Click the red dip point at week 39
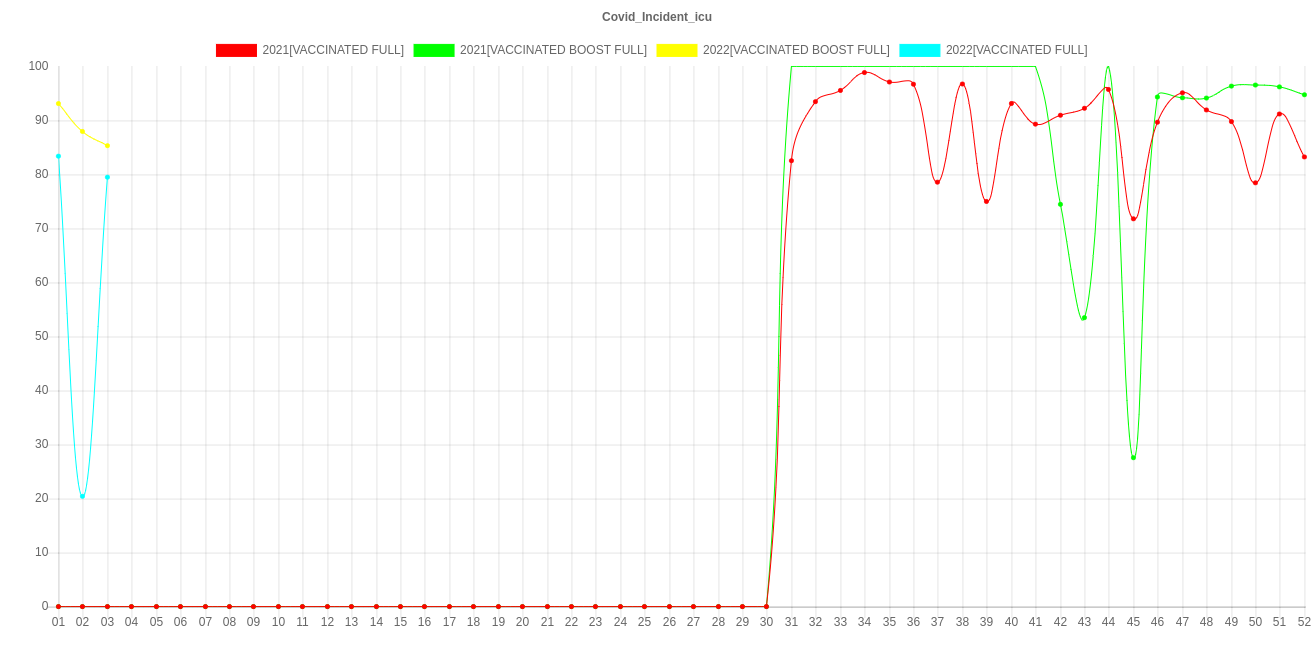The width and height of the screenshot is (1314, 657). (987, 201)
